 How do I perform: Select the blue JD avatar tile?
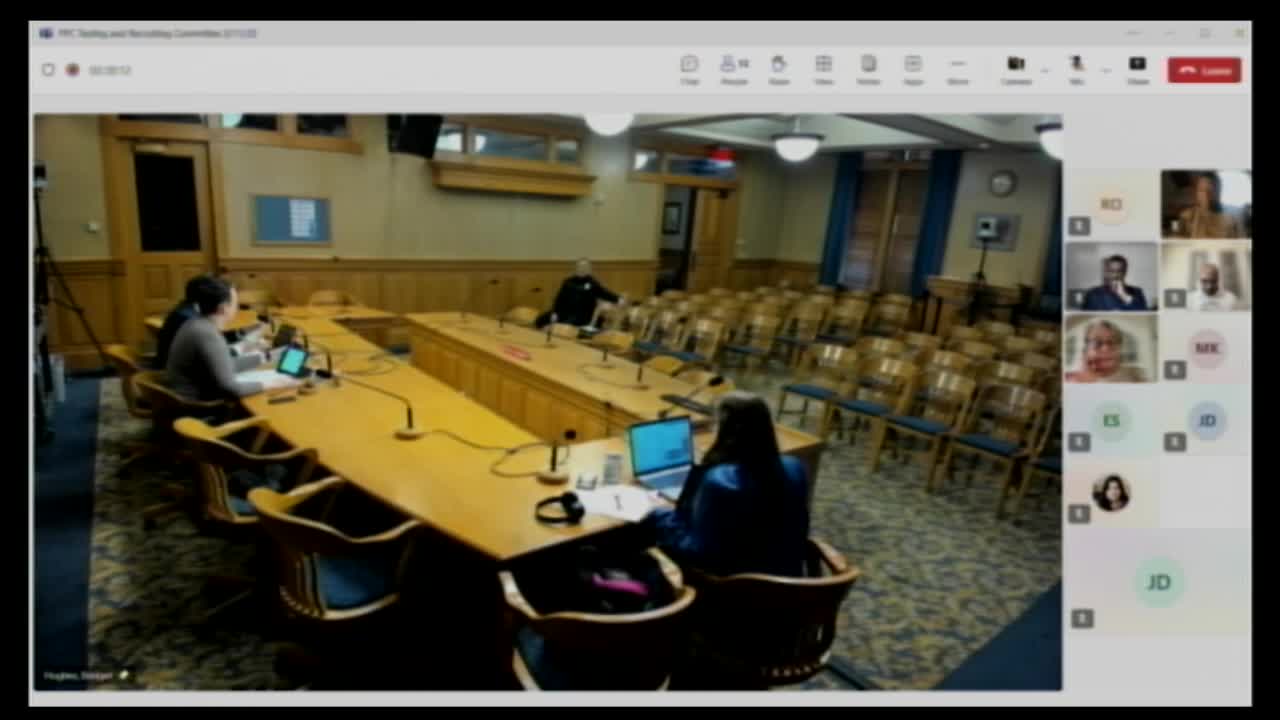click(x=1205, y=420)
